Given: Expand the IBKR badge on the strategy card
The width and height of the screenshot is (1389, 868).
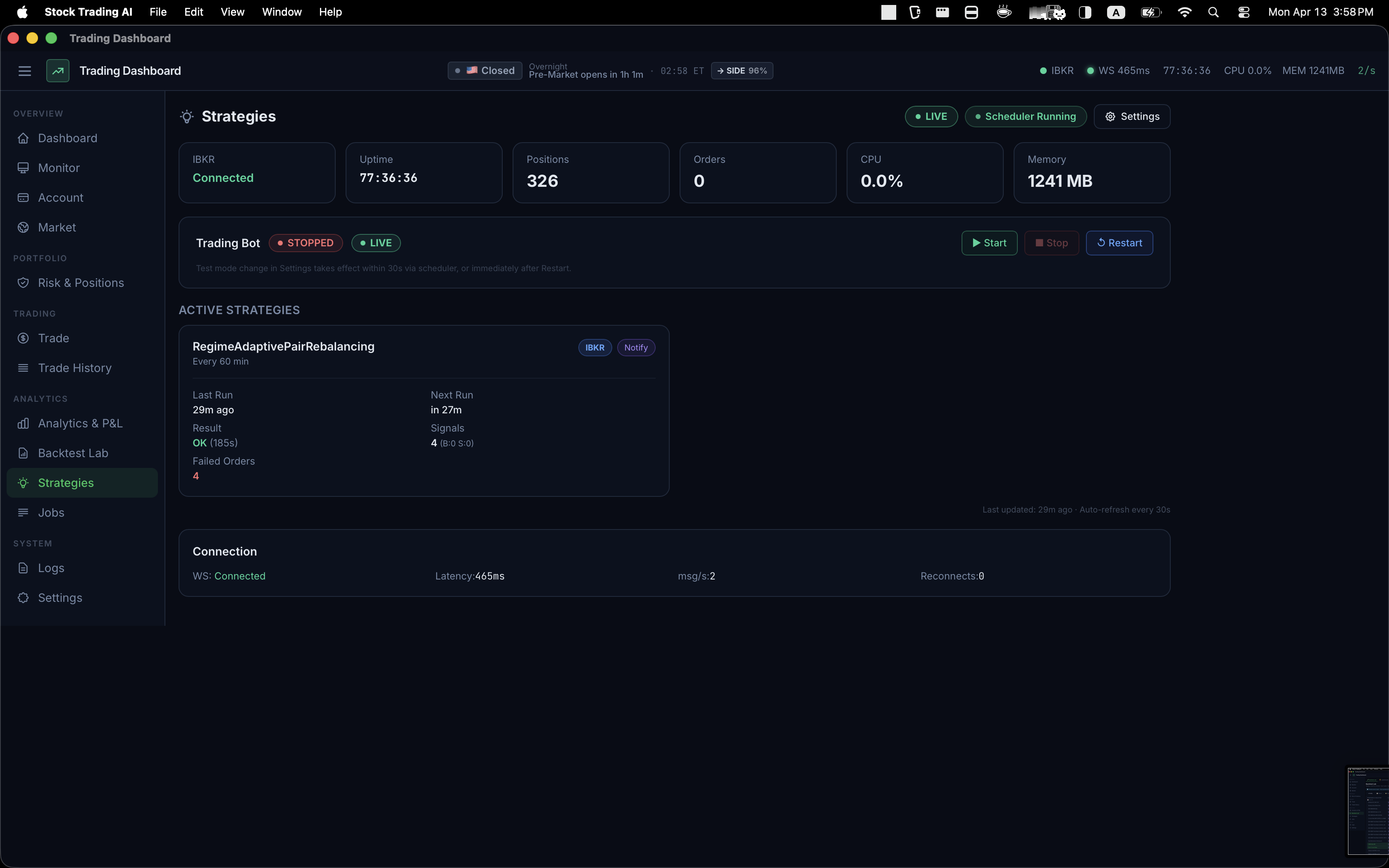Looking at the screenshot, I should pos(594,347).
